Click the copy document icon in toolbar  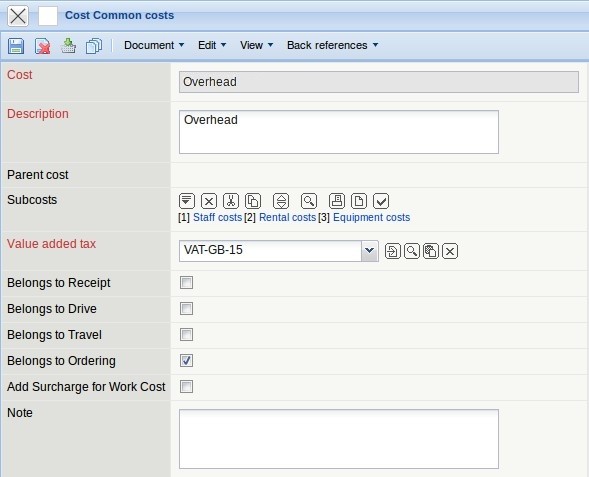[94, 46]
